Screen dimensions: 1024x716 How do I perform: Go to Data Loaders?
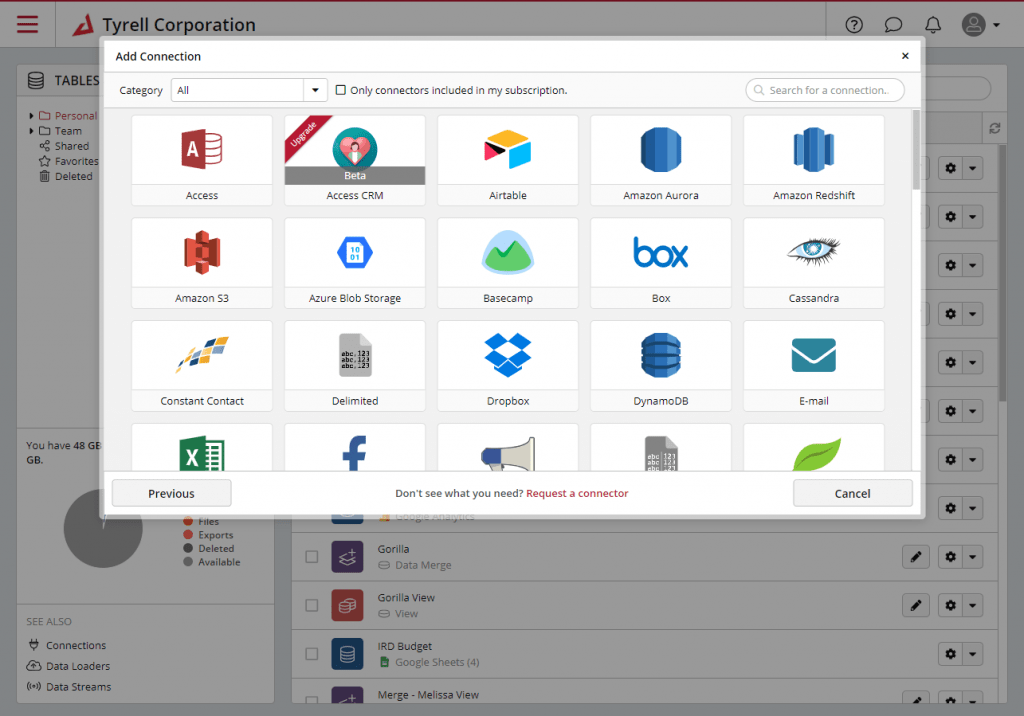pyautogui.click(x=78, y=666)
